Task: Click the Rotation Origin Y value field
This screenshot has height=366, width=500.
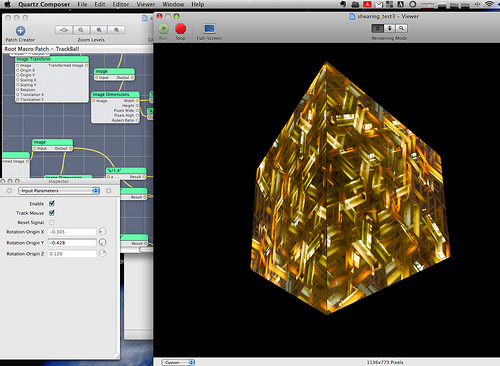Action: point(72,243)
